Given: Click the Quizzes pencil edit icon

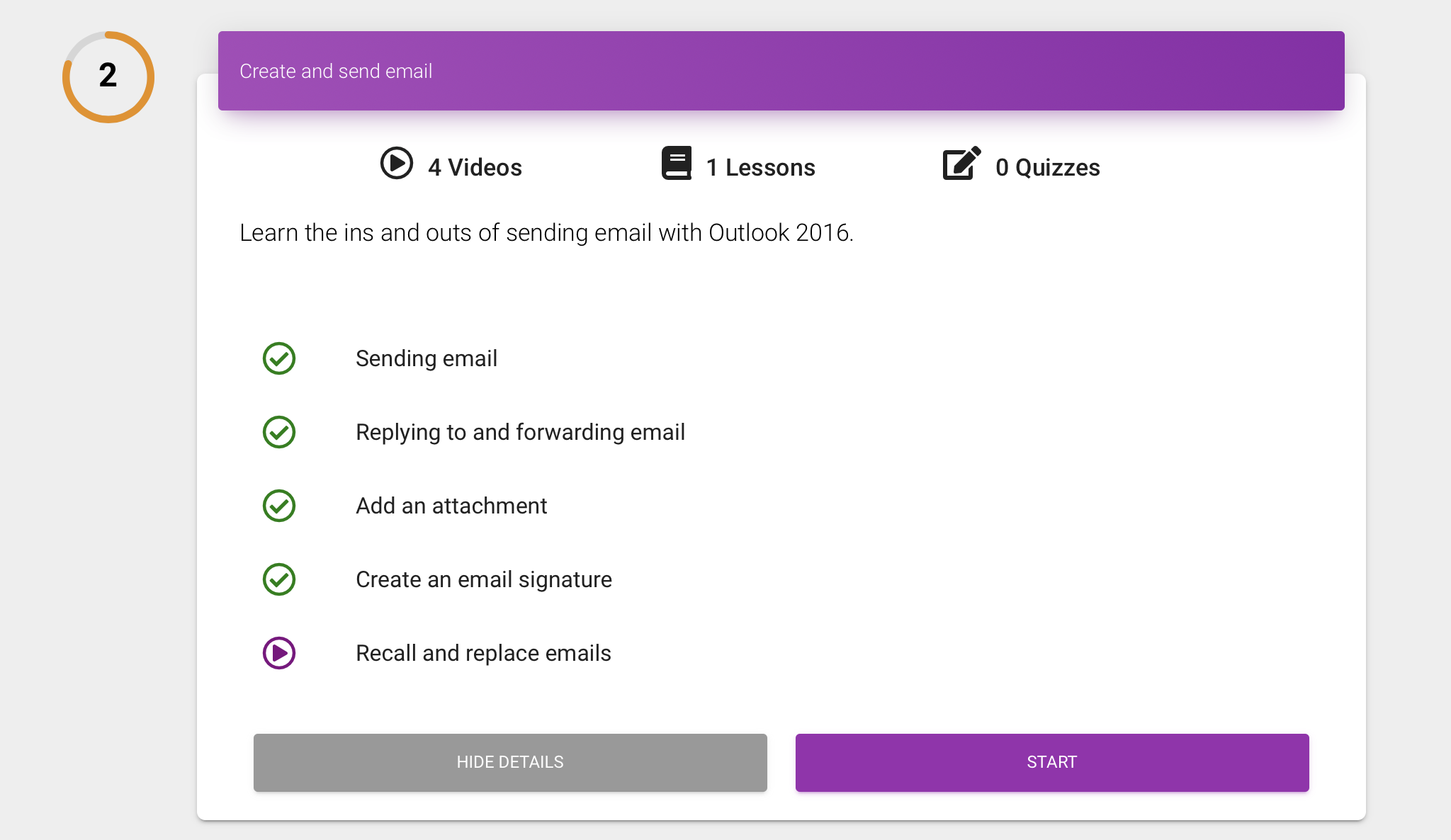Looking at the screenshot, I should click(x=961, y=164).
